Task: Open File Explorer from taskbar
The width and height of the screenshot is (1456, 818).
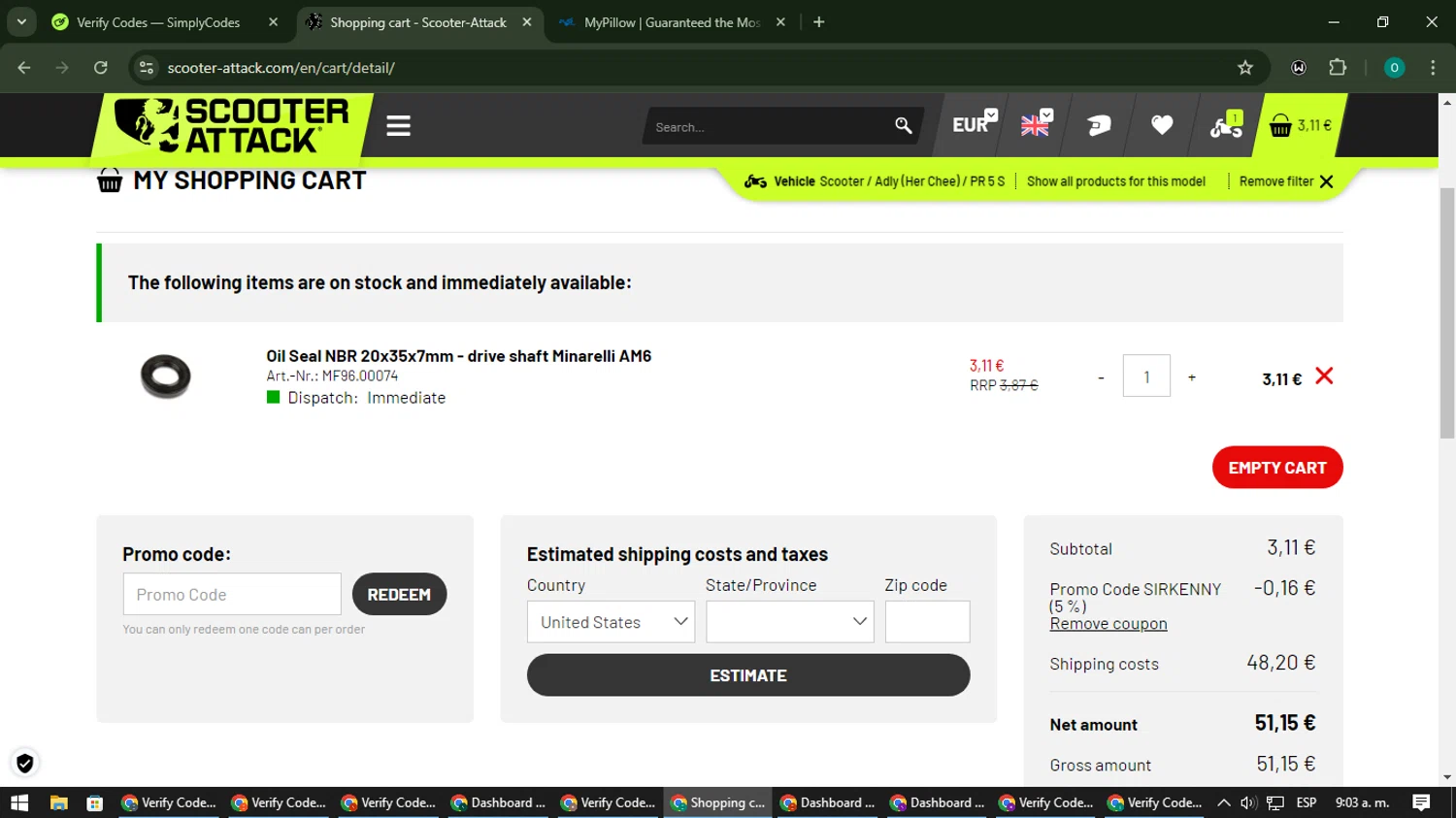Action: (x=59, y=802)
